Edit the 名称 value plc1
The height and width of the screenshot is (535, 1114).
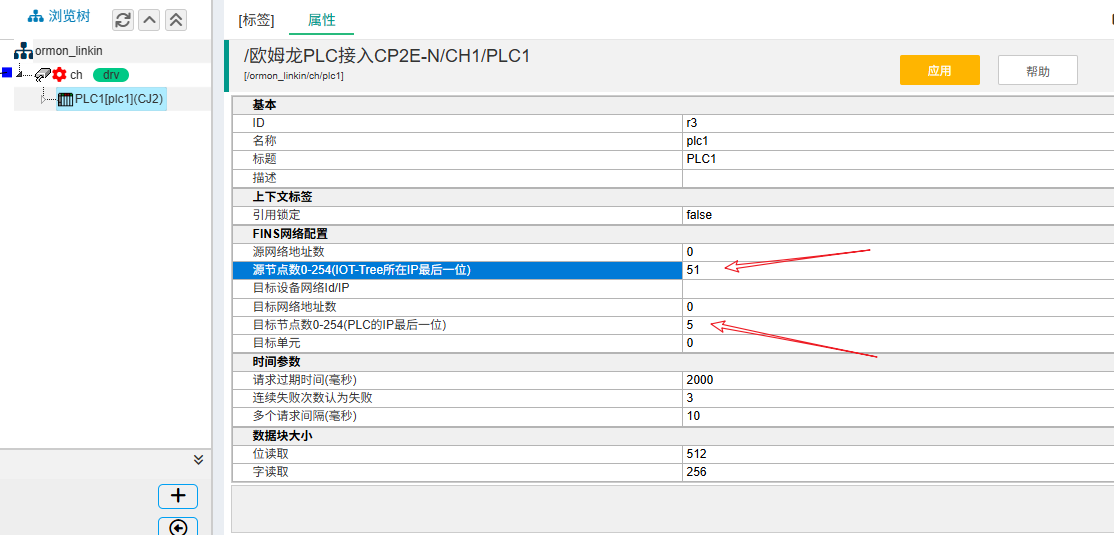click(x=898, y=141)
